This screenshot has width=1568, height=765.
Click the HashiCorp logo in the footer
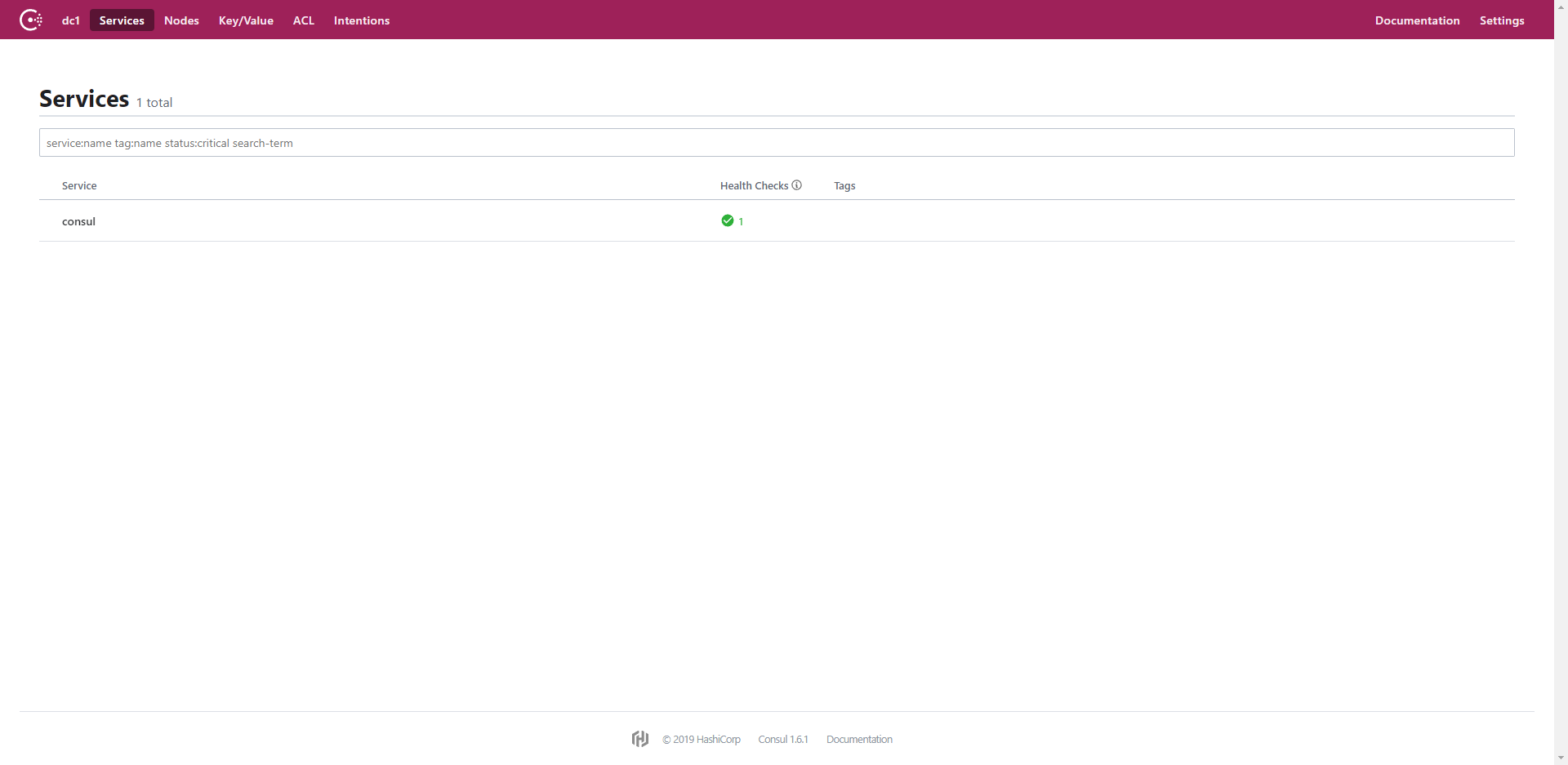click(640, 739)
